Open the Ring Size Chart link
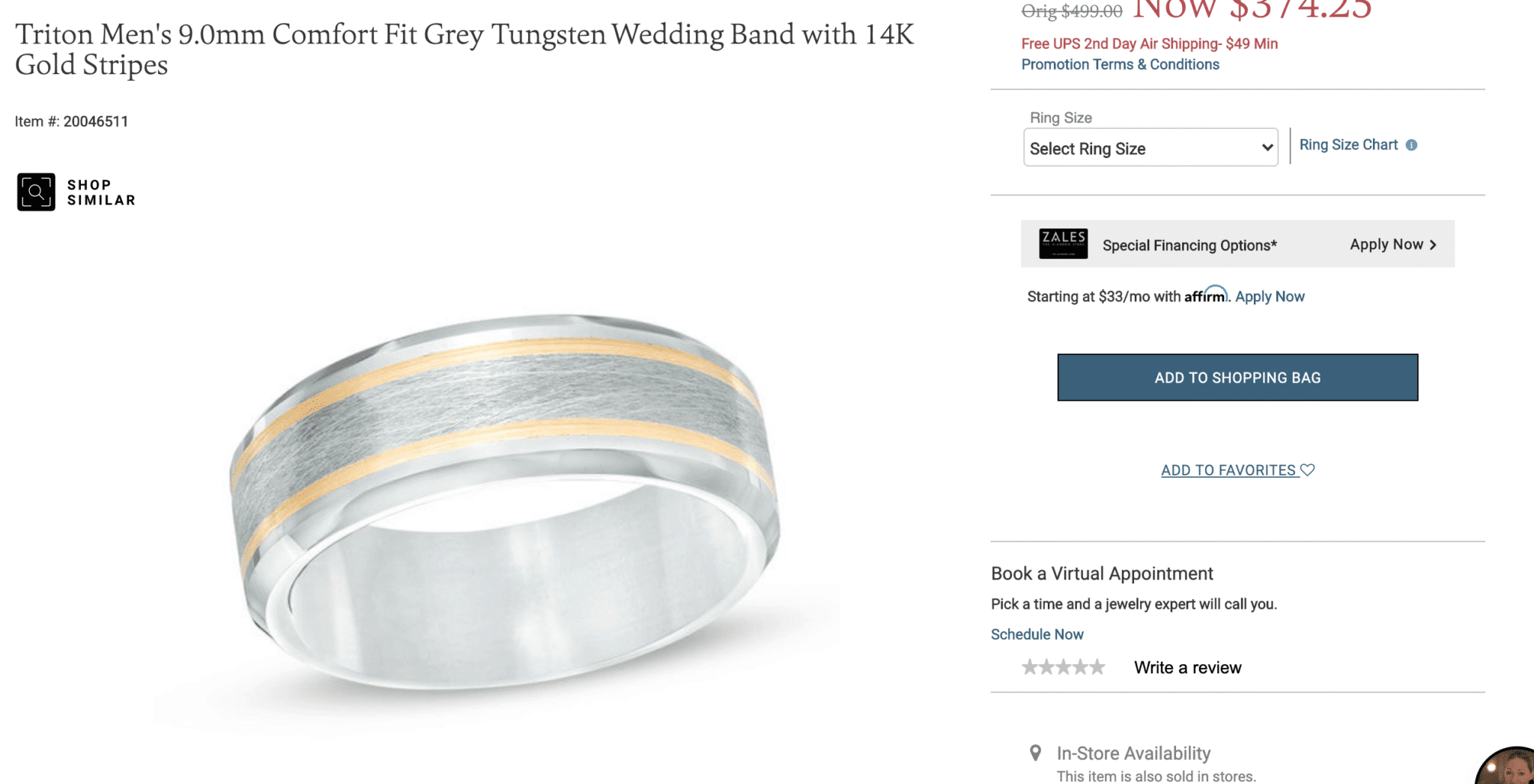 (1348, 145)
